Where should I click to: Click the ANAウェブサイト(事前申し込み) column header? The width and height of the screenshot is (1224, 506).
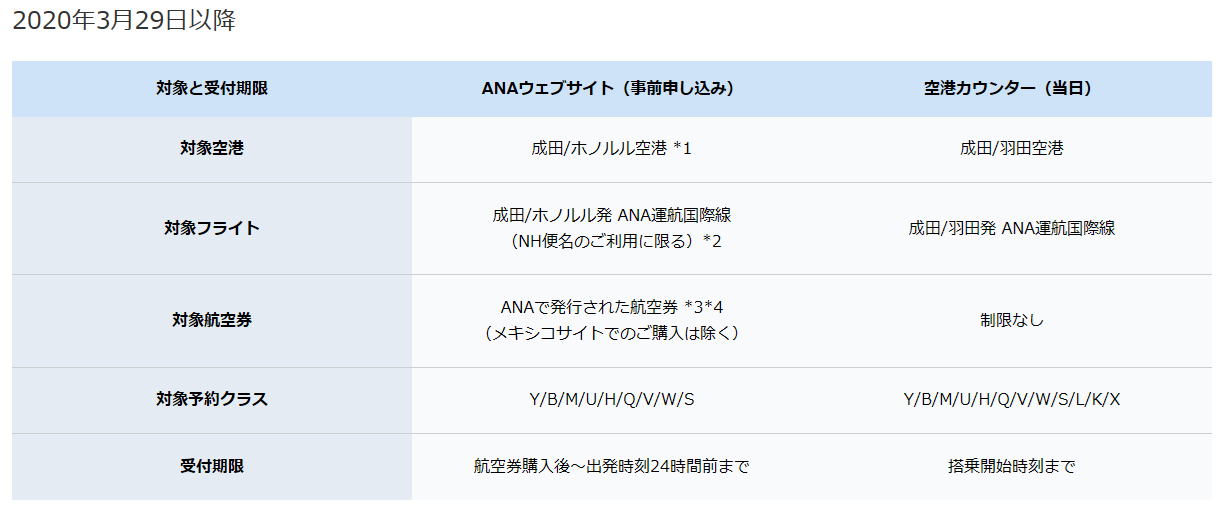pyautogui.click(x=611, y=88)
